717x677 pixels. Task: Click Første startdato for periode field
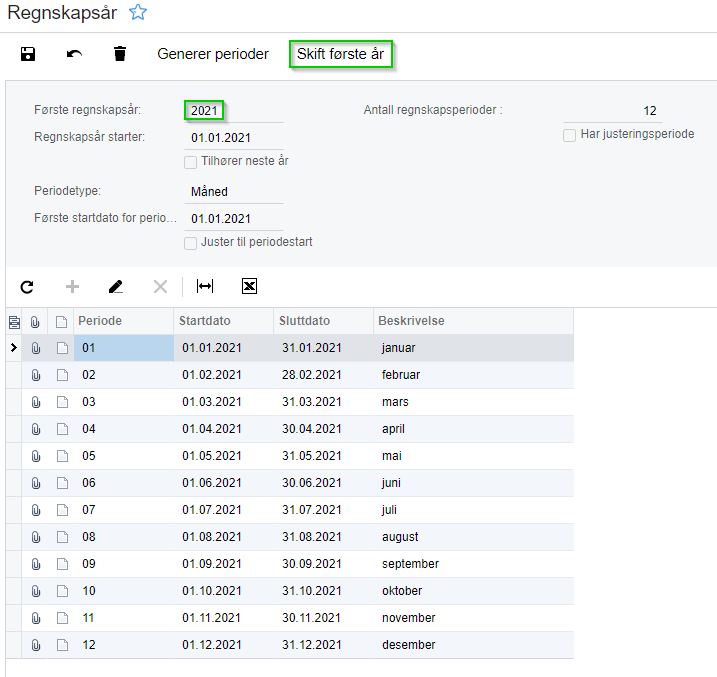coord(234,219)
